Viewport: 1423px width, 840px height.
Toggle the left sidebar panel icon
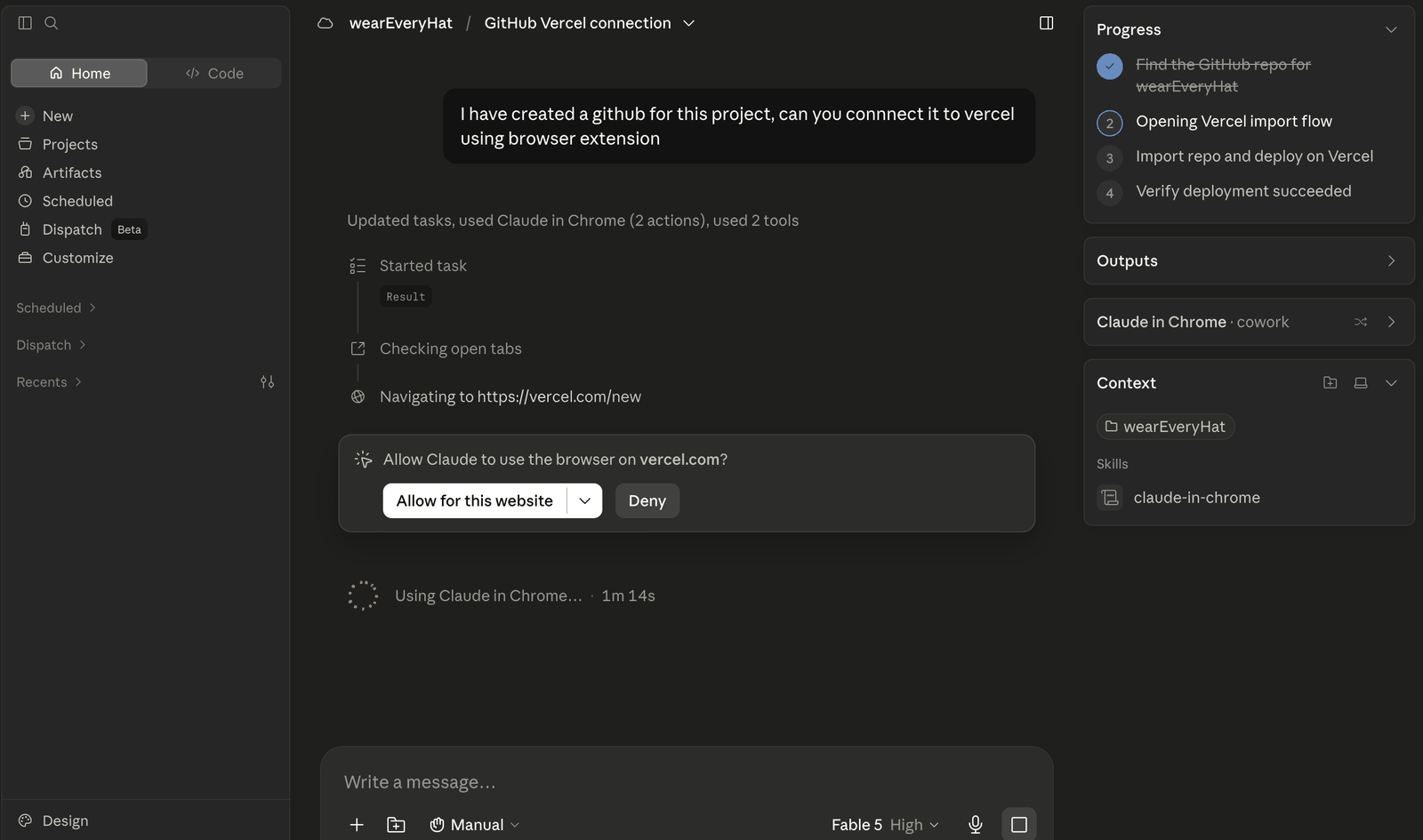[x=25, y=23]
